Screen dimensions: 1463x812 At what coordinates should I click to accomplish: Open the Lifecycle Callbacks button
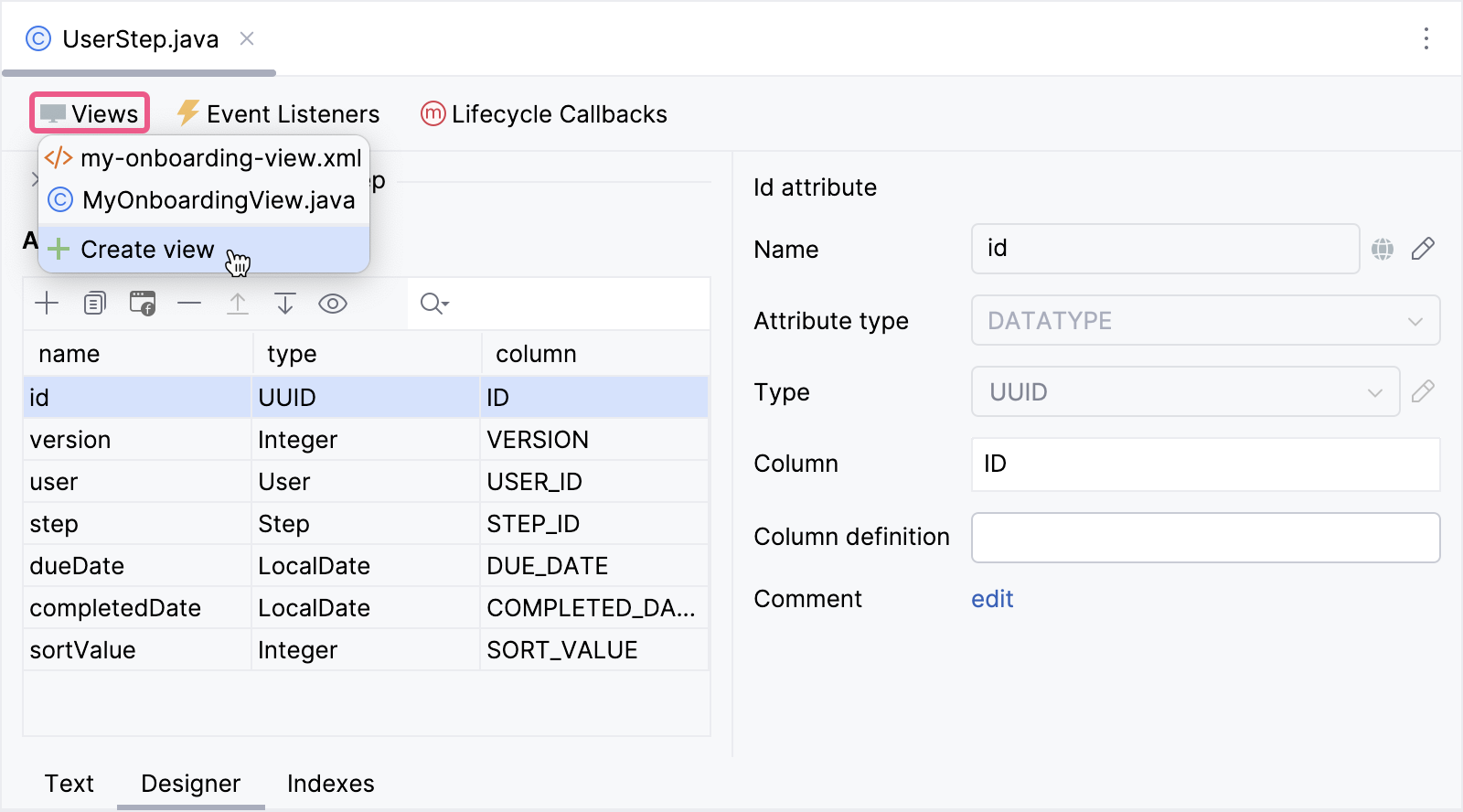pyautogui.click(x=544, y=114)
